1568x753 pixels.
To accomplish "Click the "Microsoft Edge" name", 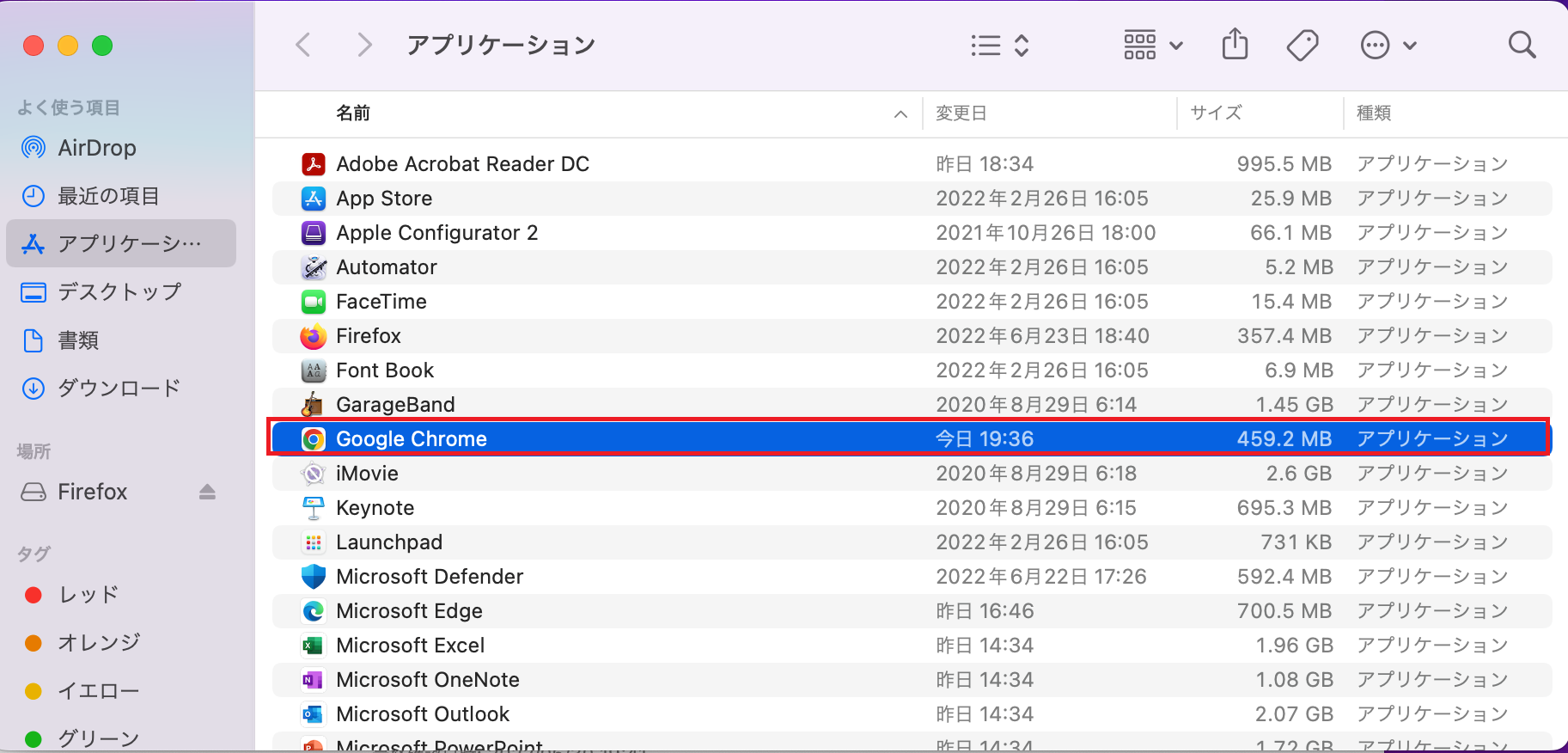I will 409,611.
